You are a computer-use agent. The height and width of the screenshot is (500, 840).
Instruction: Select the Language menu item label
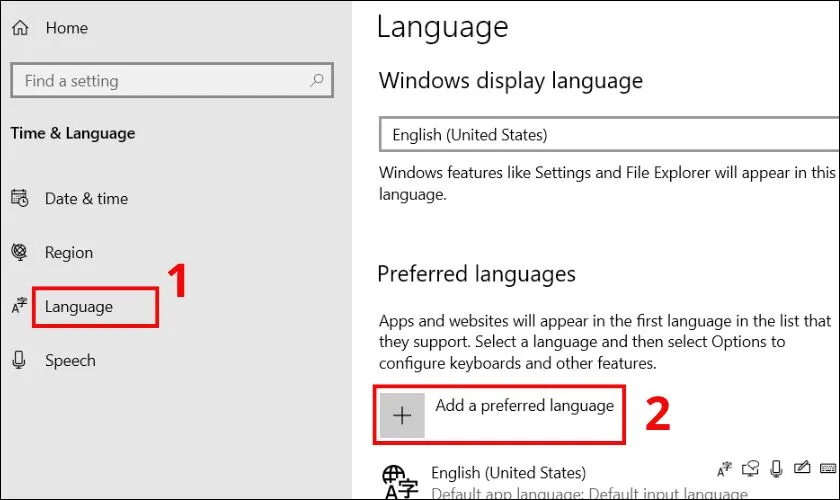point(79,307)
